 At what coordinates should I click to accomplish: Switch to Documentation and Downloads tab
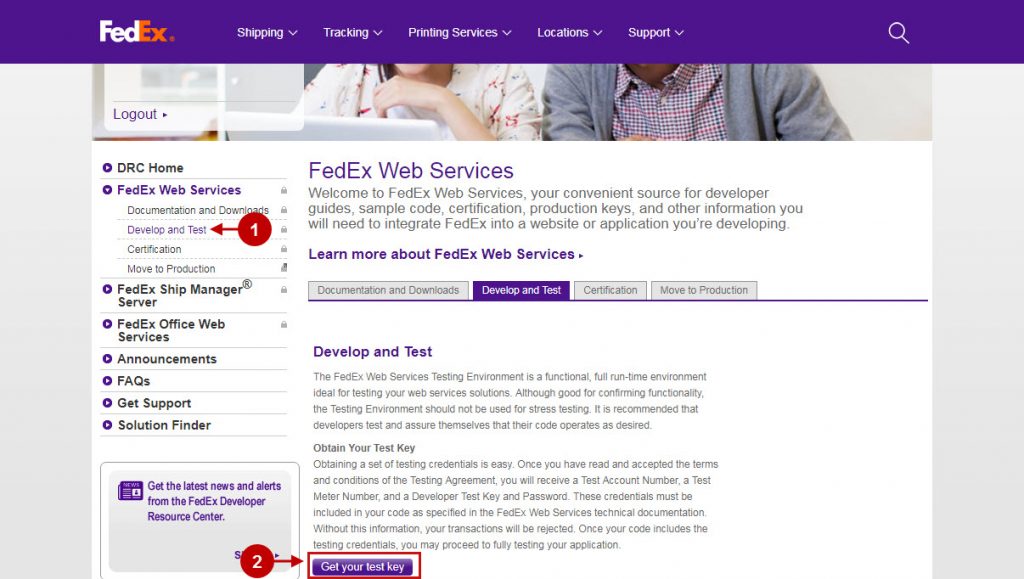388,290
